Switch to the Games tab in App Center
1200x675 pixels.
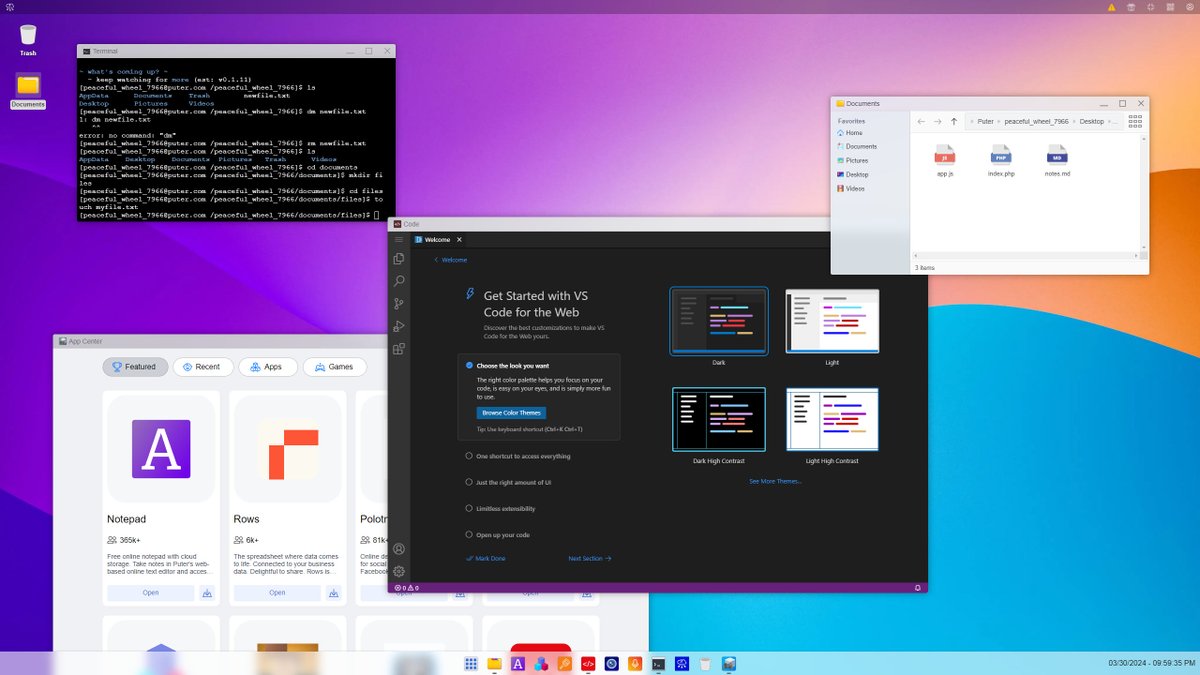click(x=335, y=367)
